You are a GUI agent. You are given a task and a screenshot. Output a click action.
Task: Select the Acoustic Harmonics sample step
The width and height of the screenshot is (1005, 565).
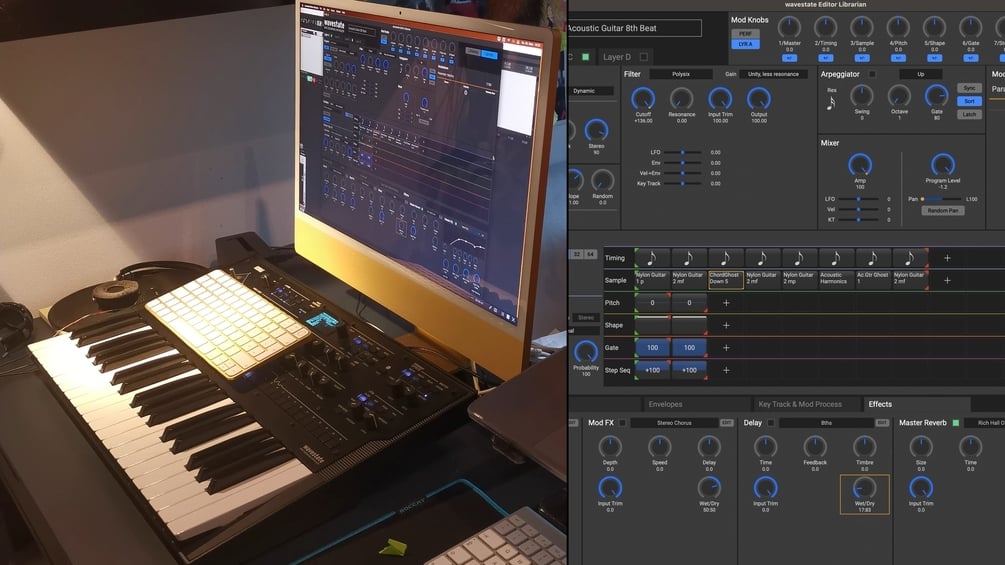point(836,280)
